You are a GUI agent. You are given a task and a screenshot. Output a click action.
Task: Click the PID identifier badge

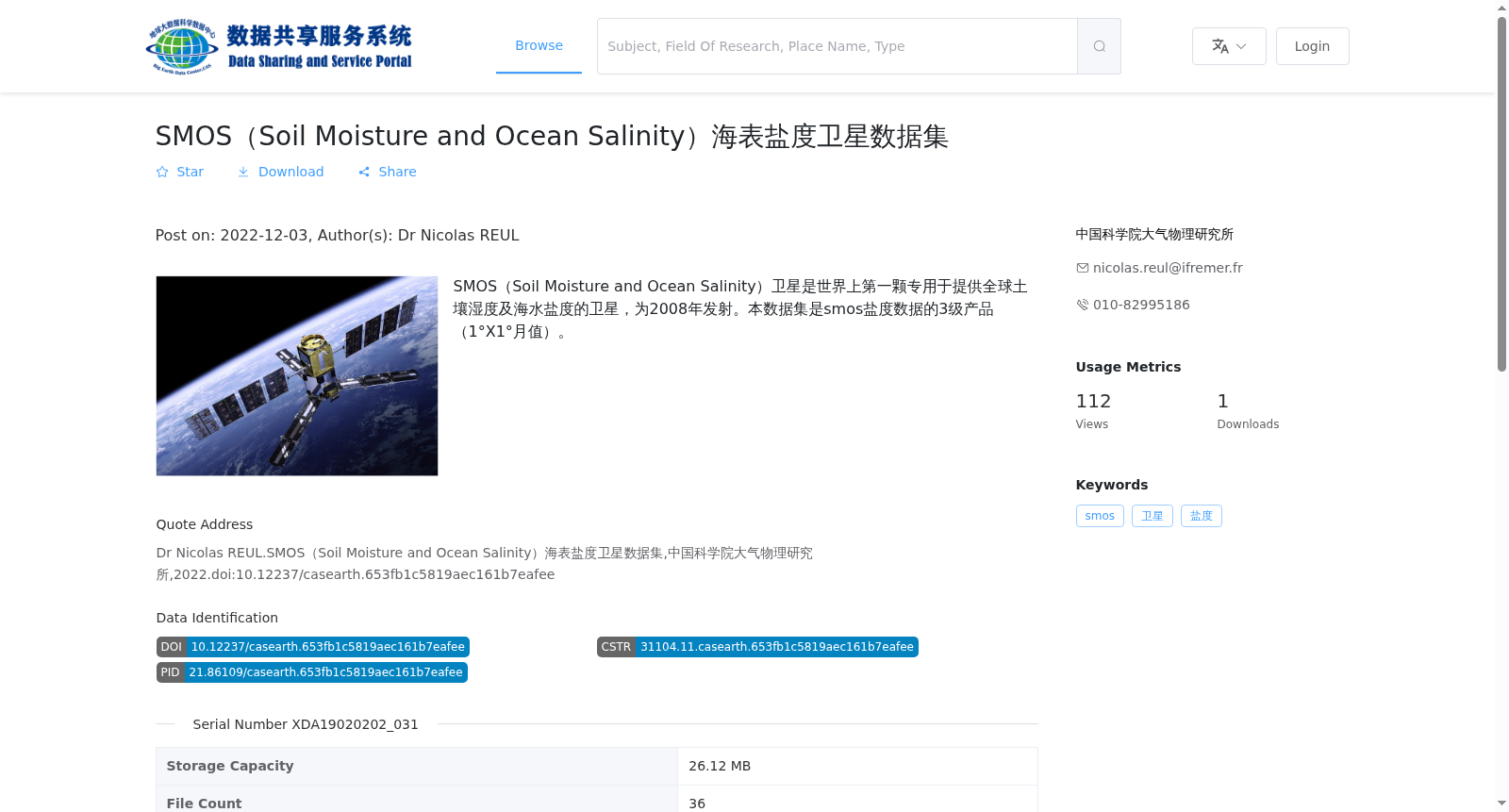[x=312, y=672]
